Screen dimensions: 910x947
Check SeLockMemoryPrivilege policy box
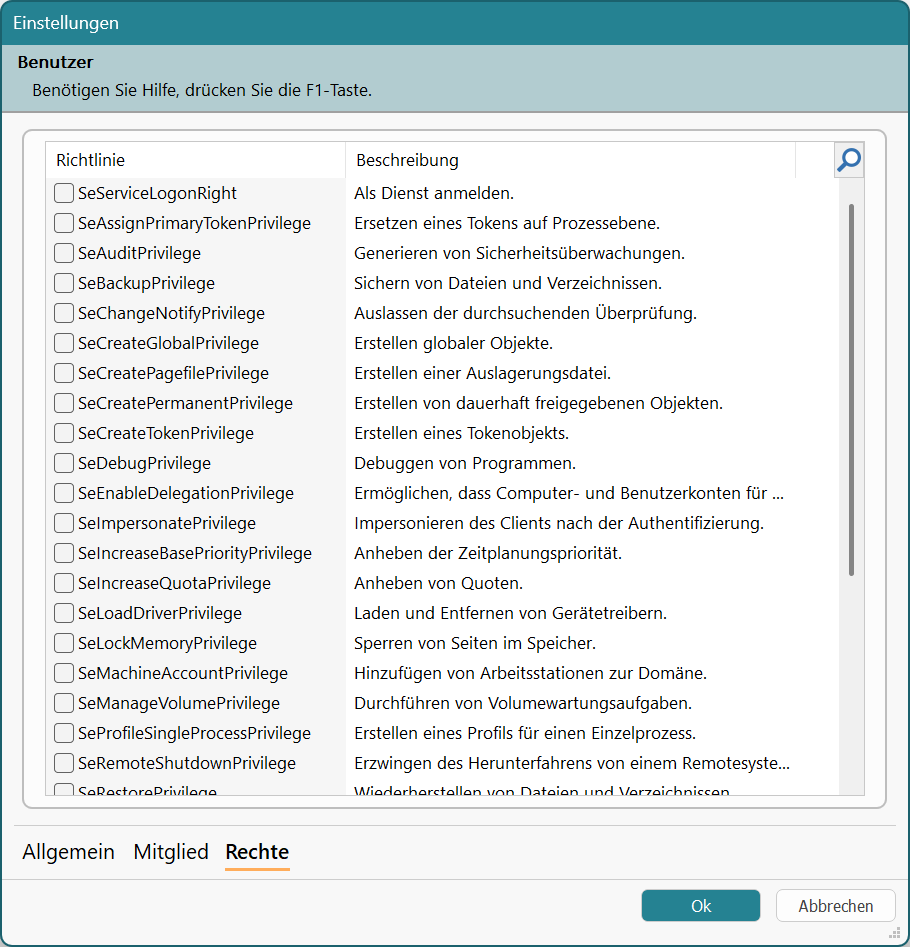coord(64,643)
